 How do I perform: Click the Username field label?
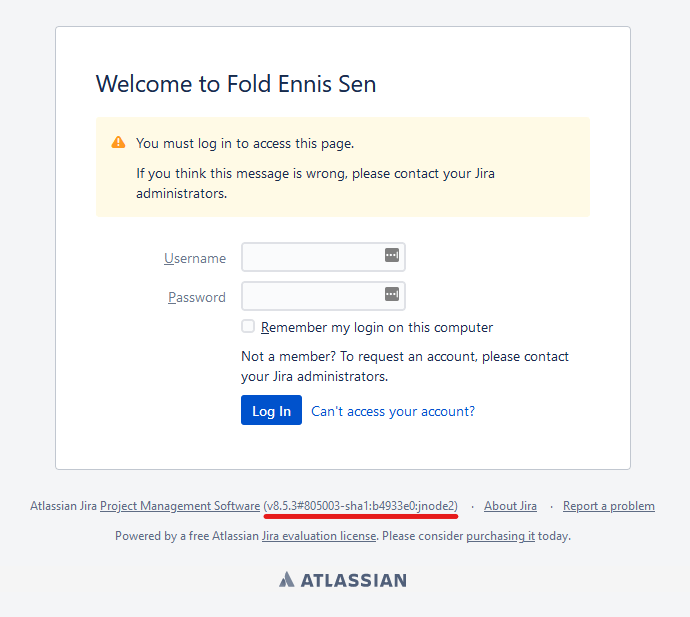[x=195, y=258]
